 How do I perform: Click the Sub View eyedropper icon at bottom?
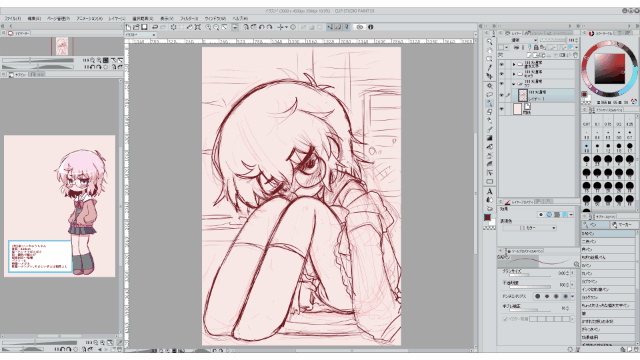(x=120, y=342)
